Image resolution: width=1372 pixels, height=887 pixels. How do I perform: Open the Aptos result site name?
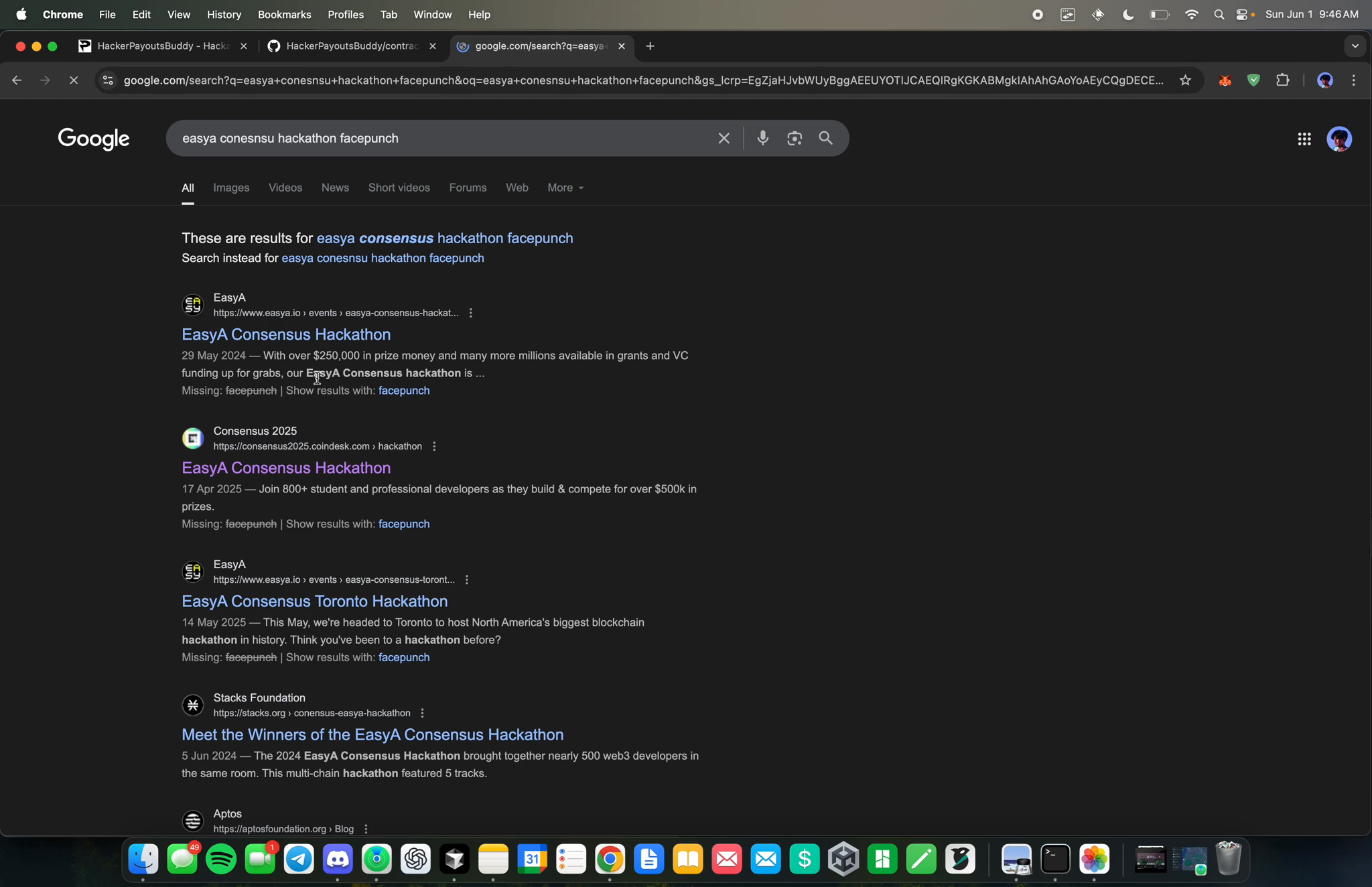tap(227, 814)
